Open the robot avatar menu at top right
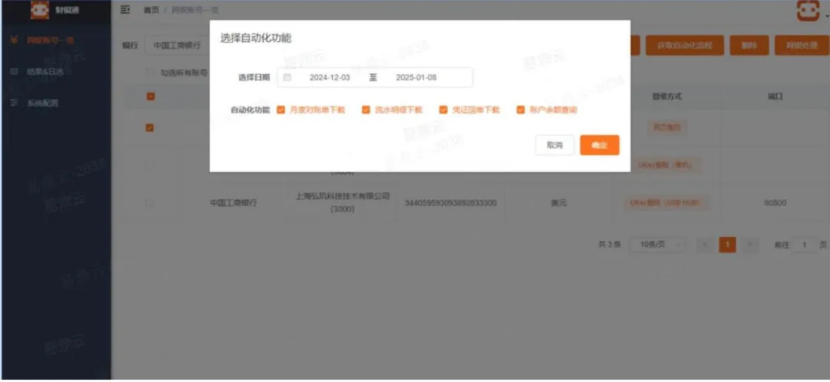This screenshot has height=382, width=830. click(x=808, y=11)
